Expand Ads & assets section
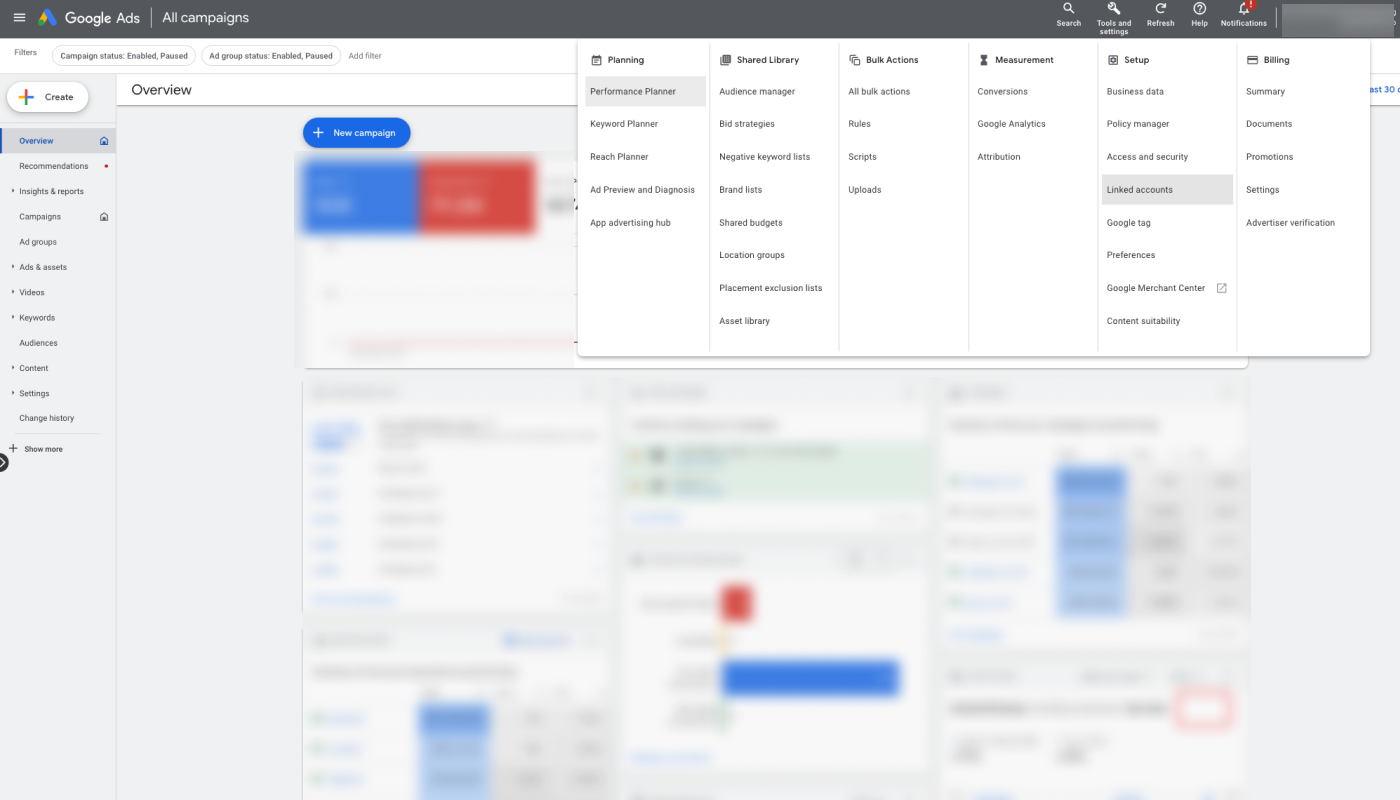Screen dimensions: 1400x800 pyautogui.click(x=13, y=267)
